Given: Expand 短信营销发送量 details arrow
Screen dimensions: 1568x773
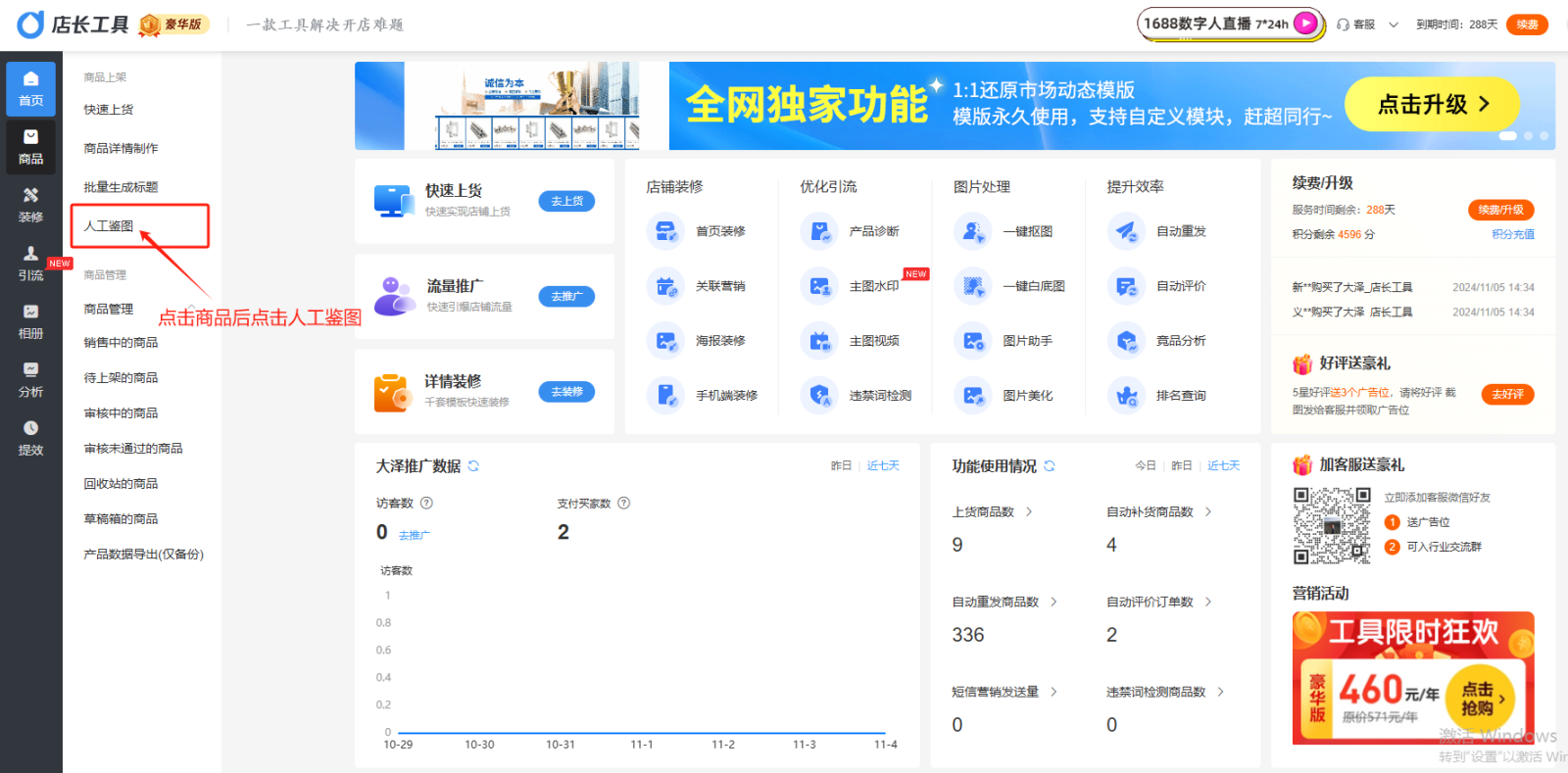Looking at the screenshot, I should click(x=1053, y=692).
